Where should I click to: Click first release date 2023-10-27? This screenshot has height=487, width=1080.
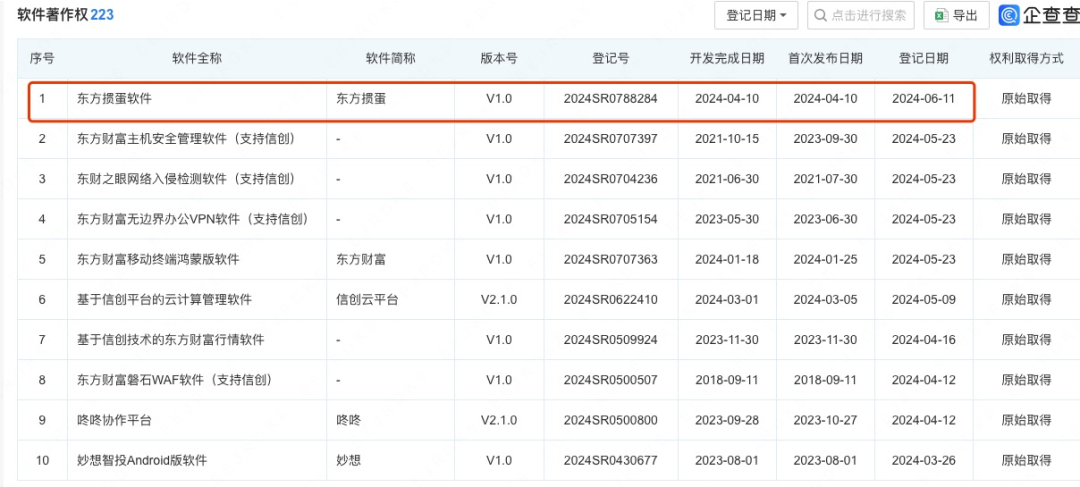825,420
